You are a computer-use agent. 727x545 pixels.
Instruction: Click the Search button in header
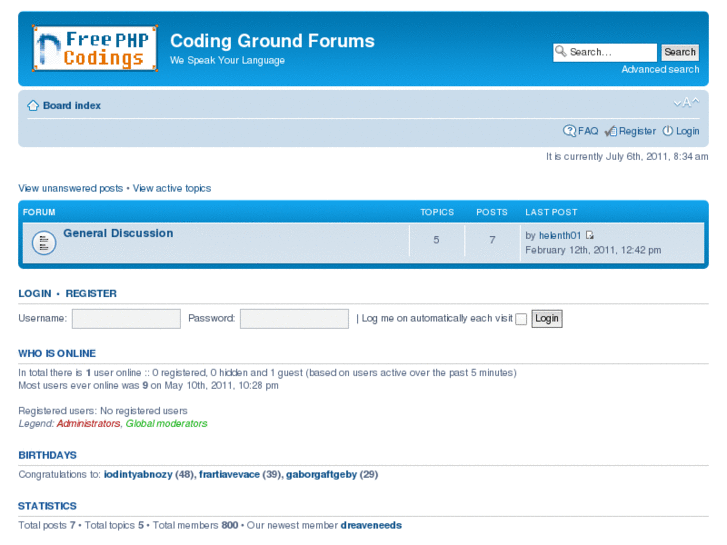(x=680, y=52)
